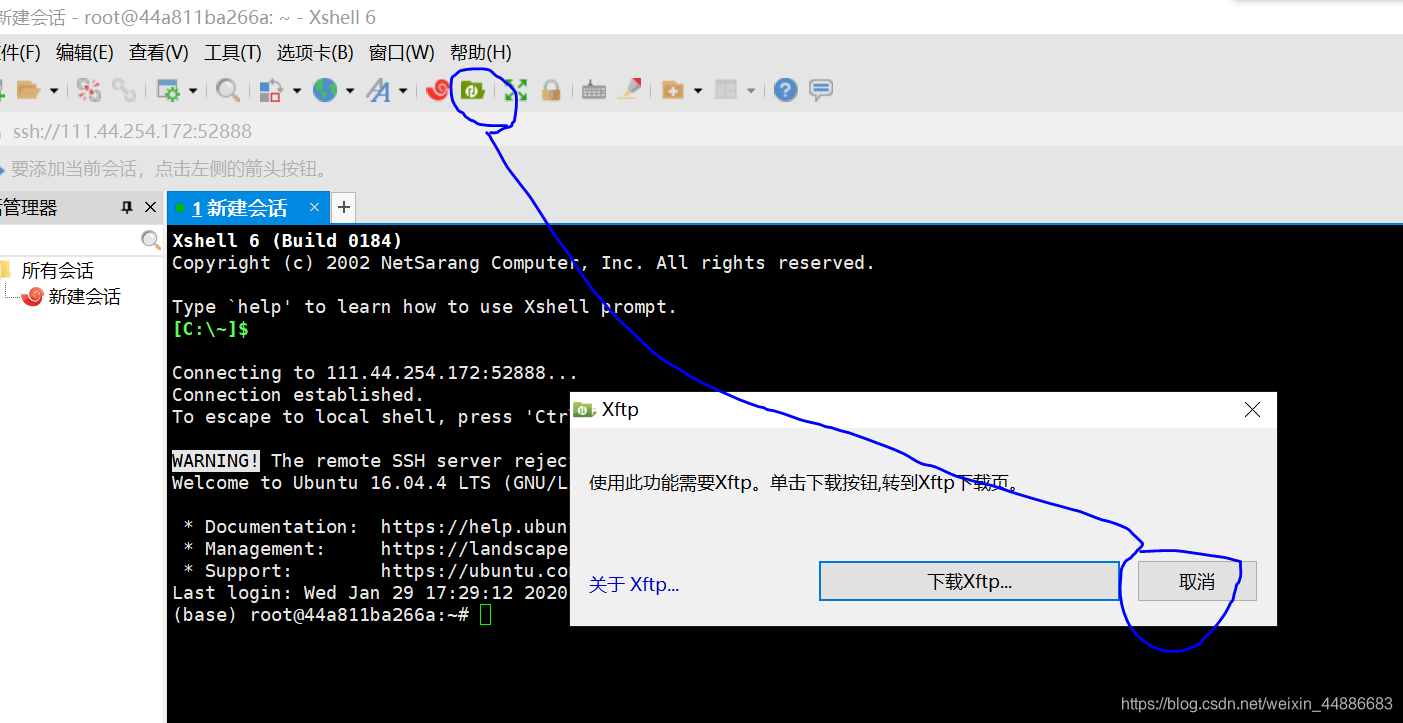
Task: Expand the dropdown beside the Properties icon
Action: (x=193, y=91)
